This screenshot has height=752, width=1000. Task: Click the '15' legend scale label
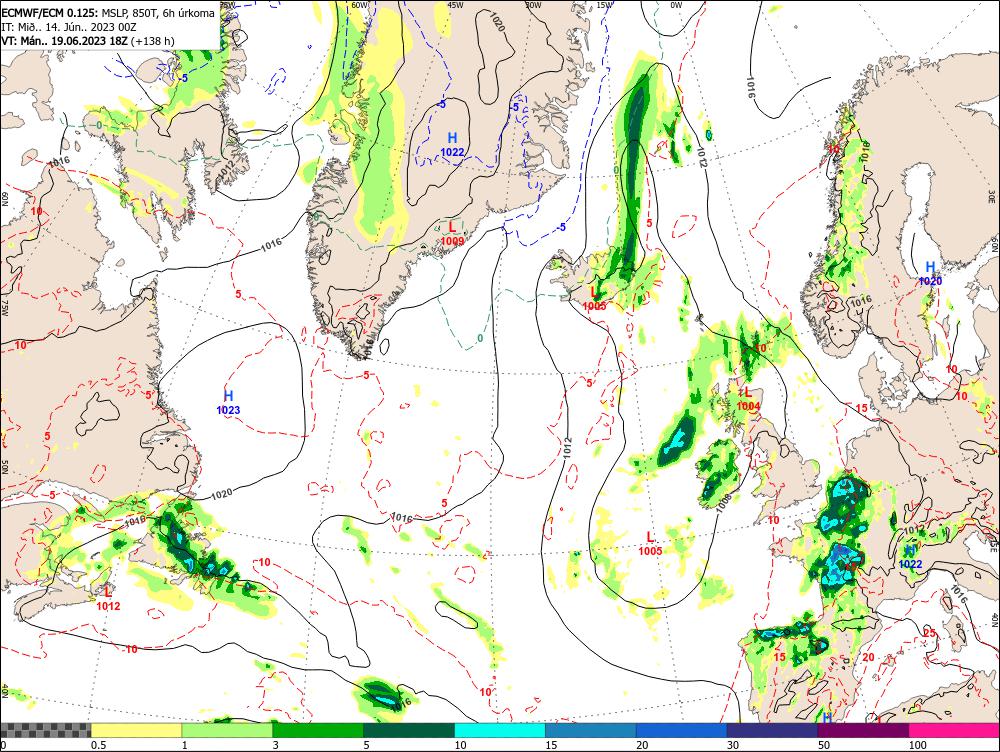(551, 745)
